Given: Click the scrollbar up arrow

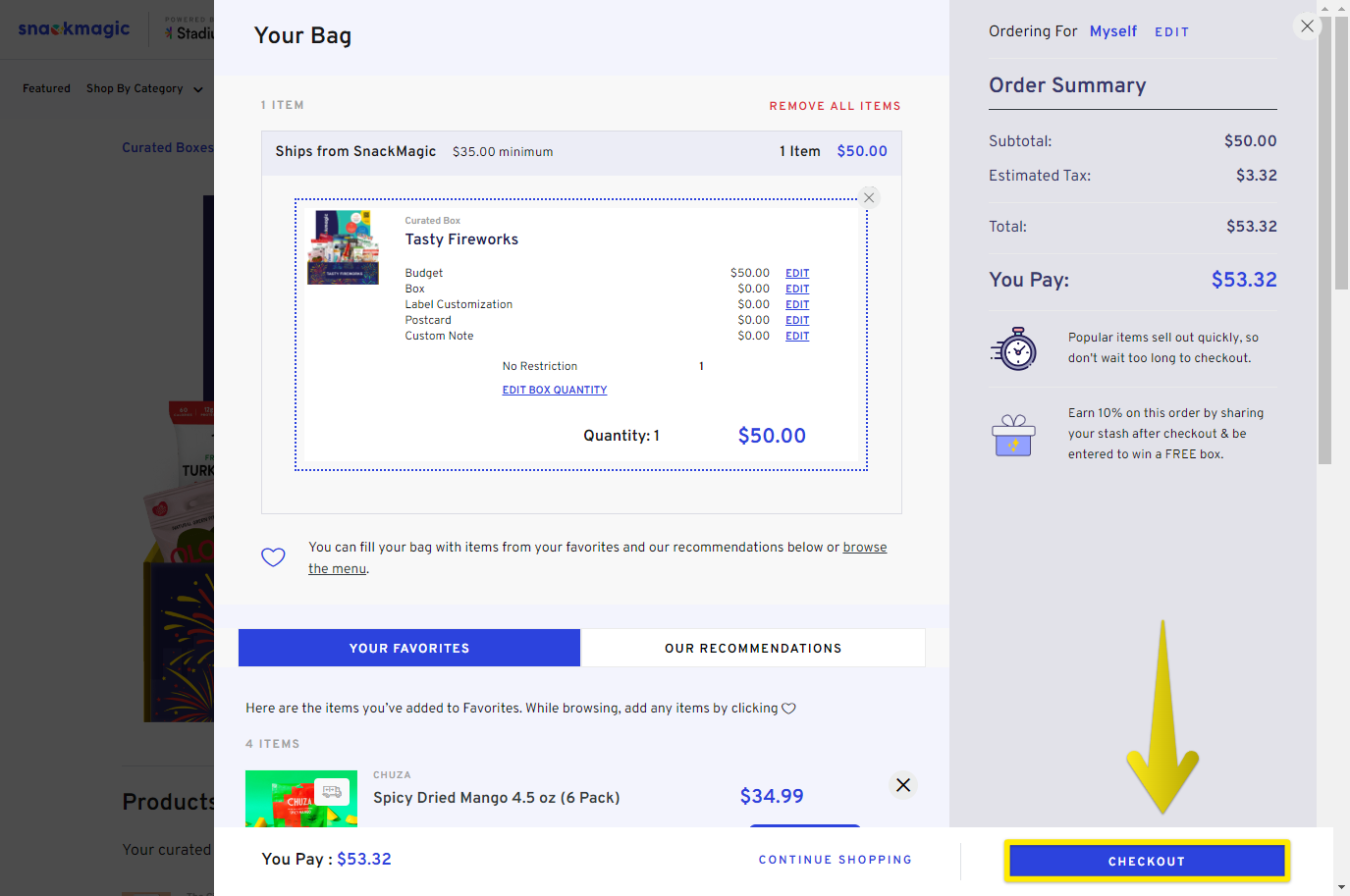Looking at the screenshot, I should [1341, 8].
